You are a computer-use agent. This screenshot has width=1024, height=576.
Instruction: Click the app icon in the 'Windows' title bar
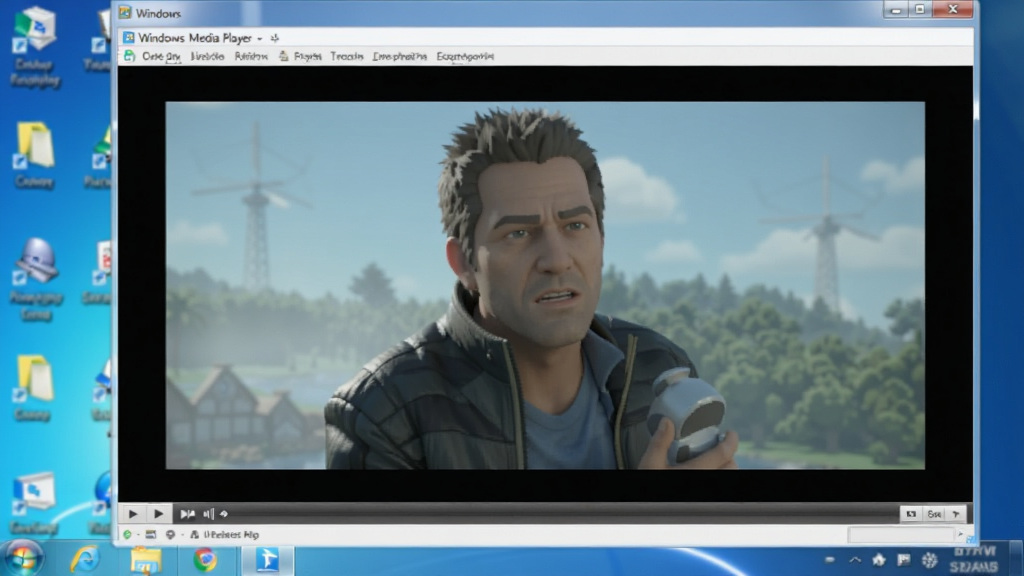[125, 12]
